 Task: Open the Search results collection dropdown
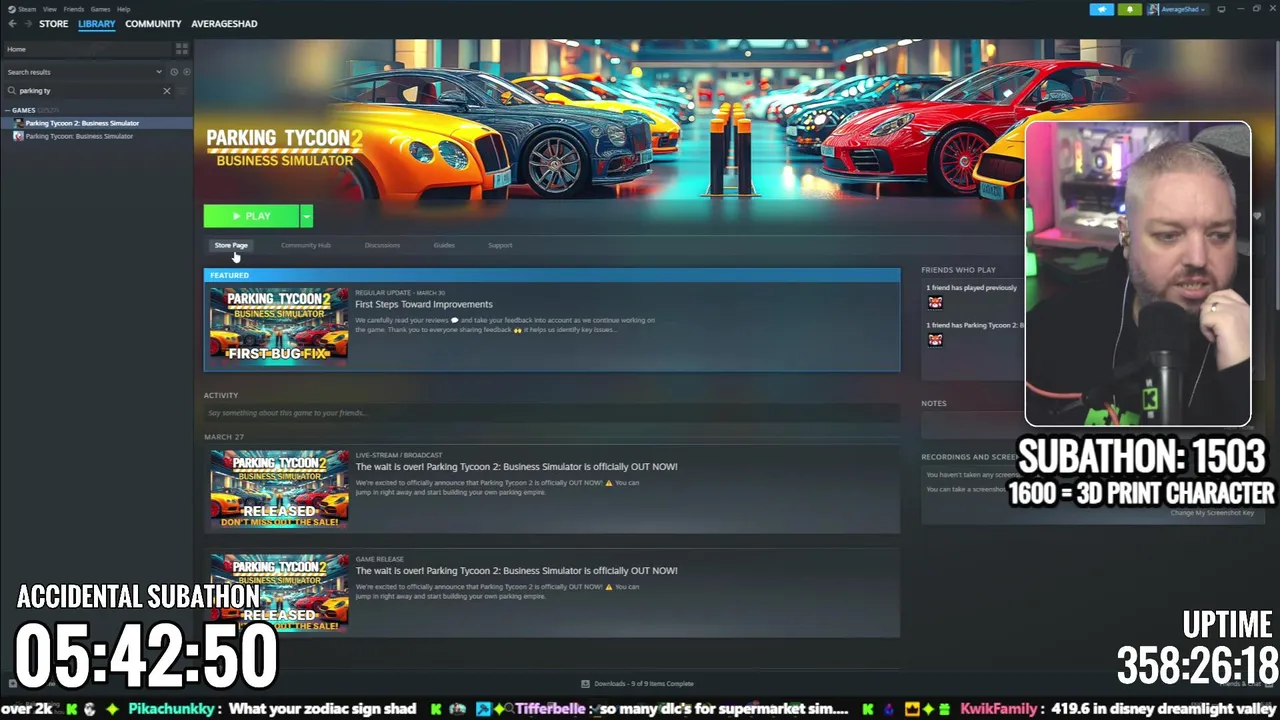[x=158, y=72]
